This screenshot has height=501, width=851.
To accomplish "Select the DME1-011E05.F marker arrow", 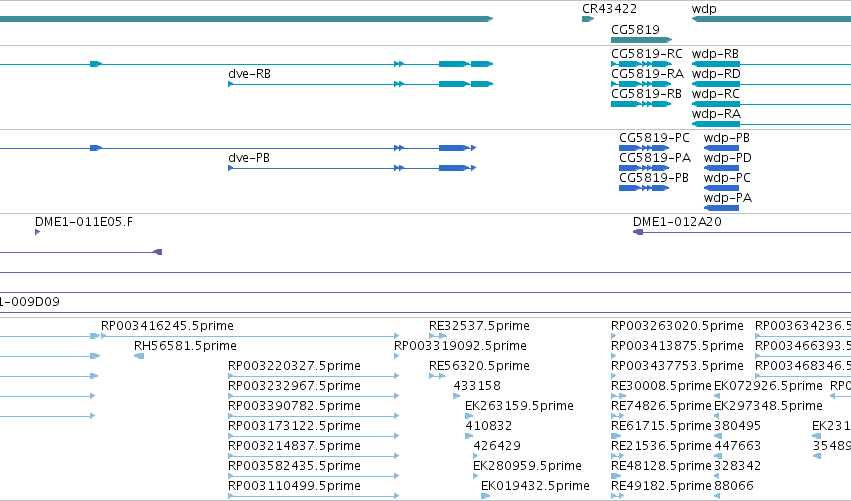I will pyautogui.click(x=37, y=232).
